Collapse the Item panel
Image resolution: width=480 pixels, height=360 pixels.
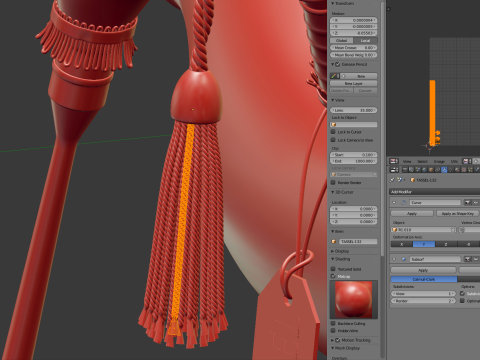(x=333, y=231)
